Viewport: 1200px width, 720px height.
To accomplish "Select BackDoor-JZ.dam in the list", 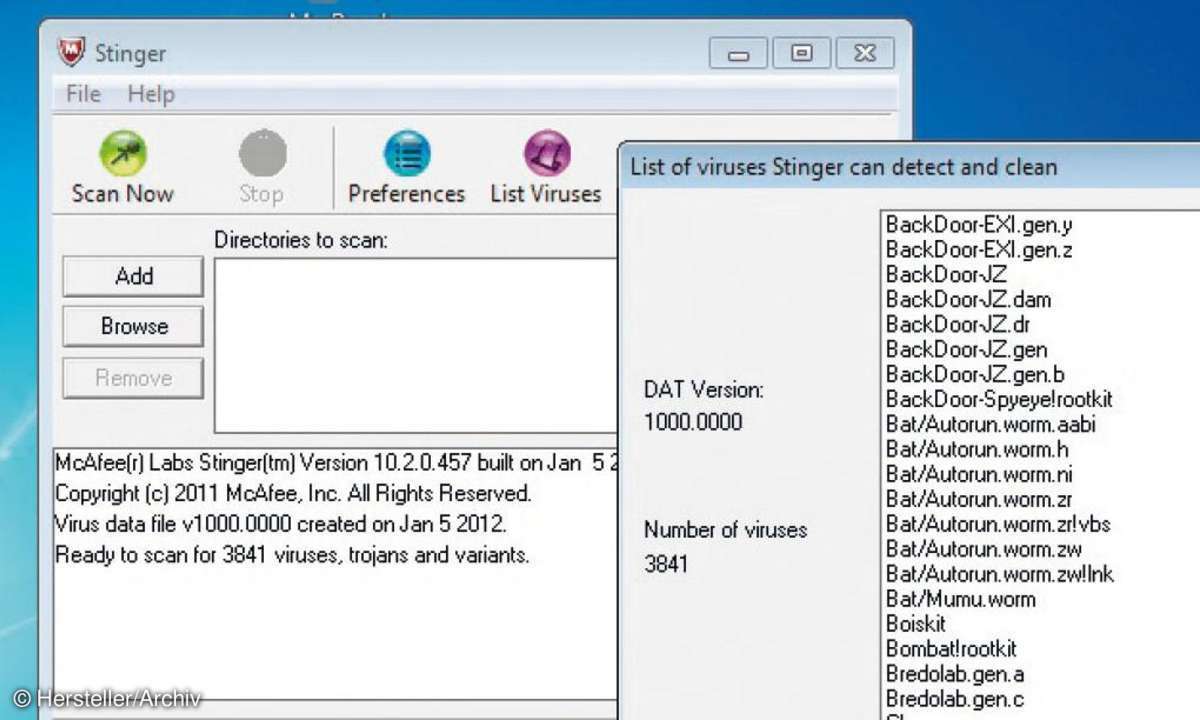I will 968,300.
